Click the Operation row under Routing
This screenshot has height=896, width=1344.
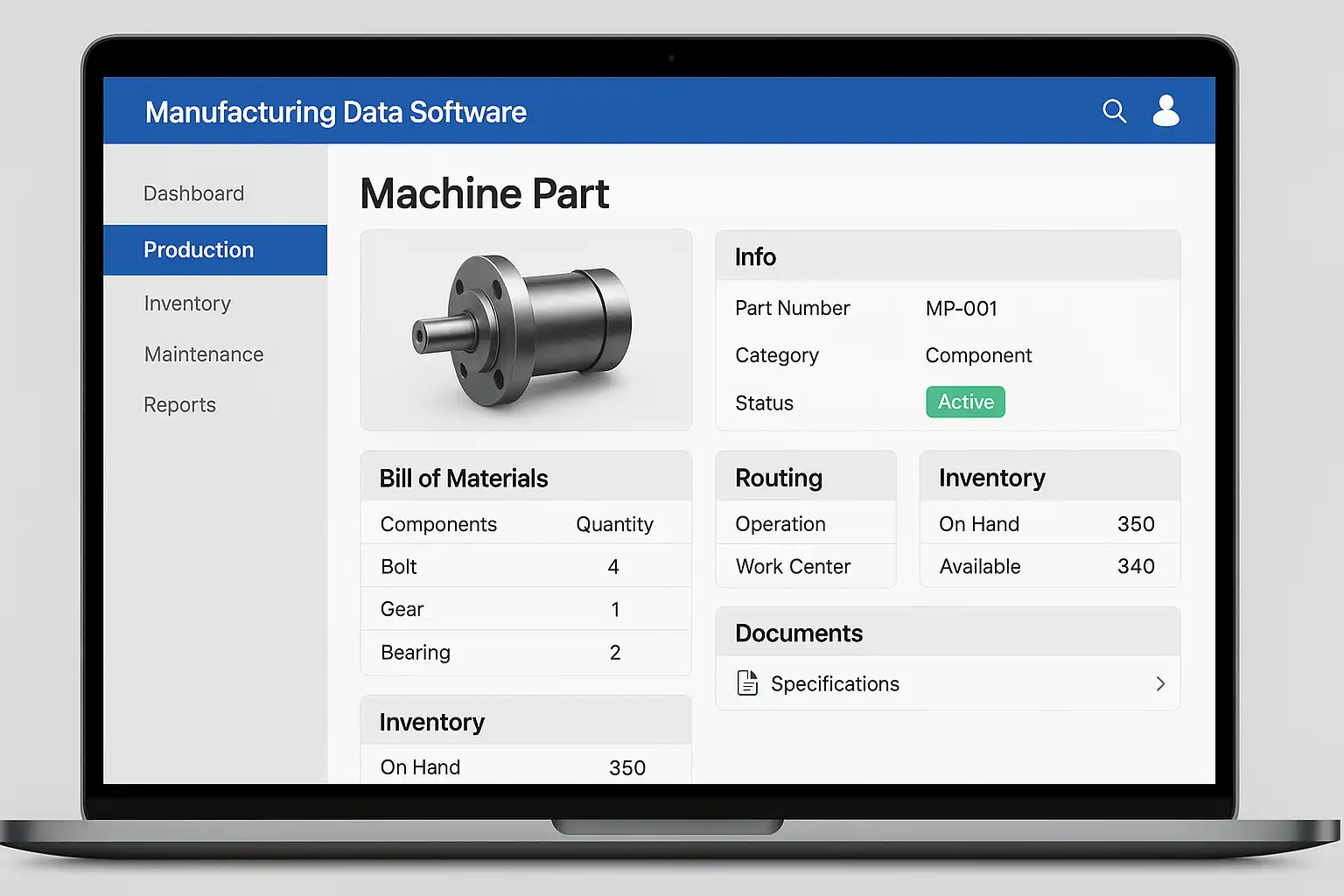point(805,524)
